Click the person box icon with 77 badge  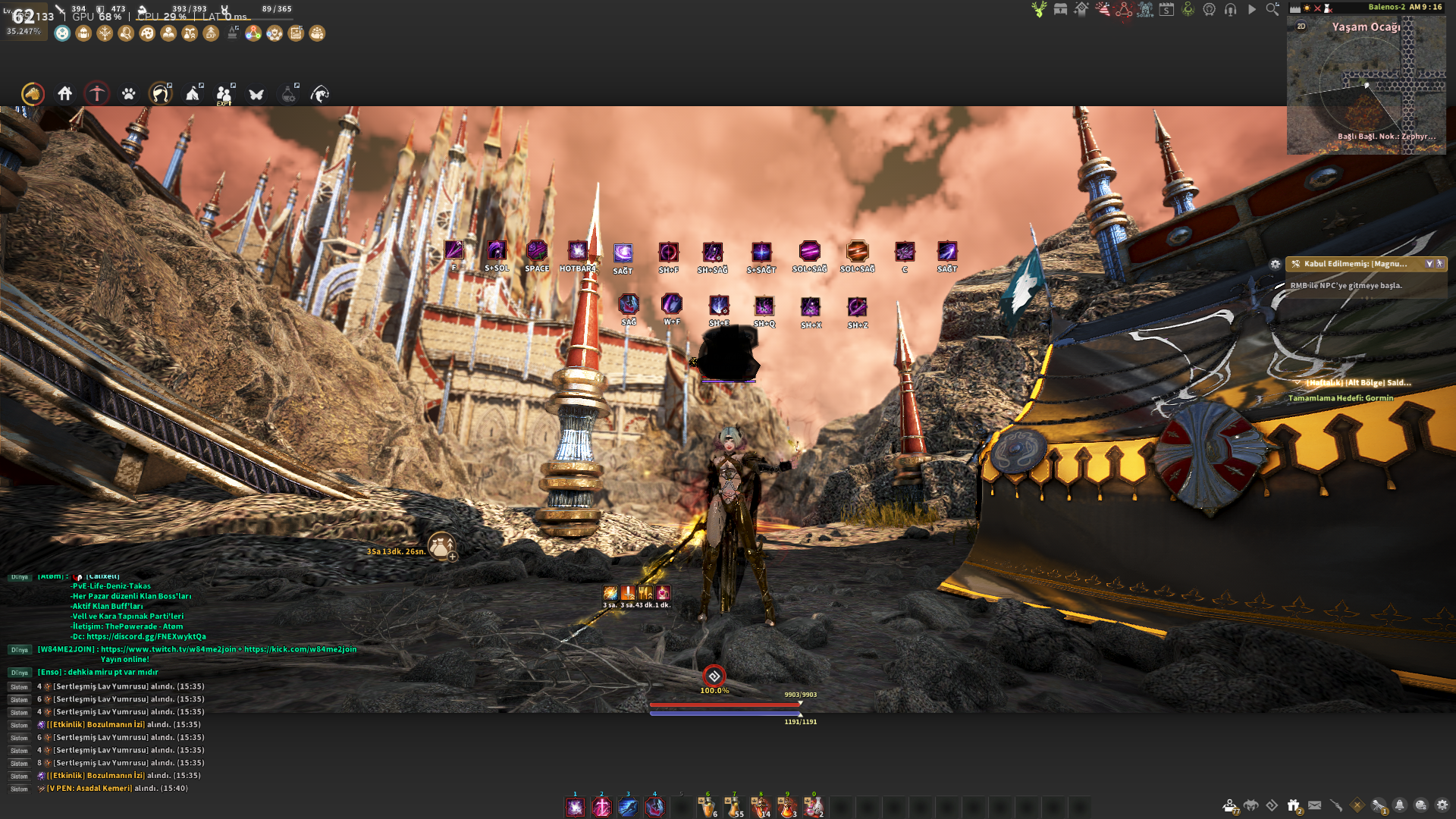tap(1230, 805)
